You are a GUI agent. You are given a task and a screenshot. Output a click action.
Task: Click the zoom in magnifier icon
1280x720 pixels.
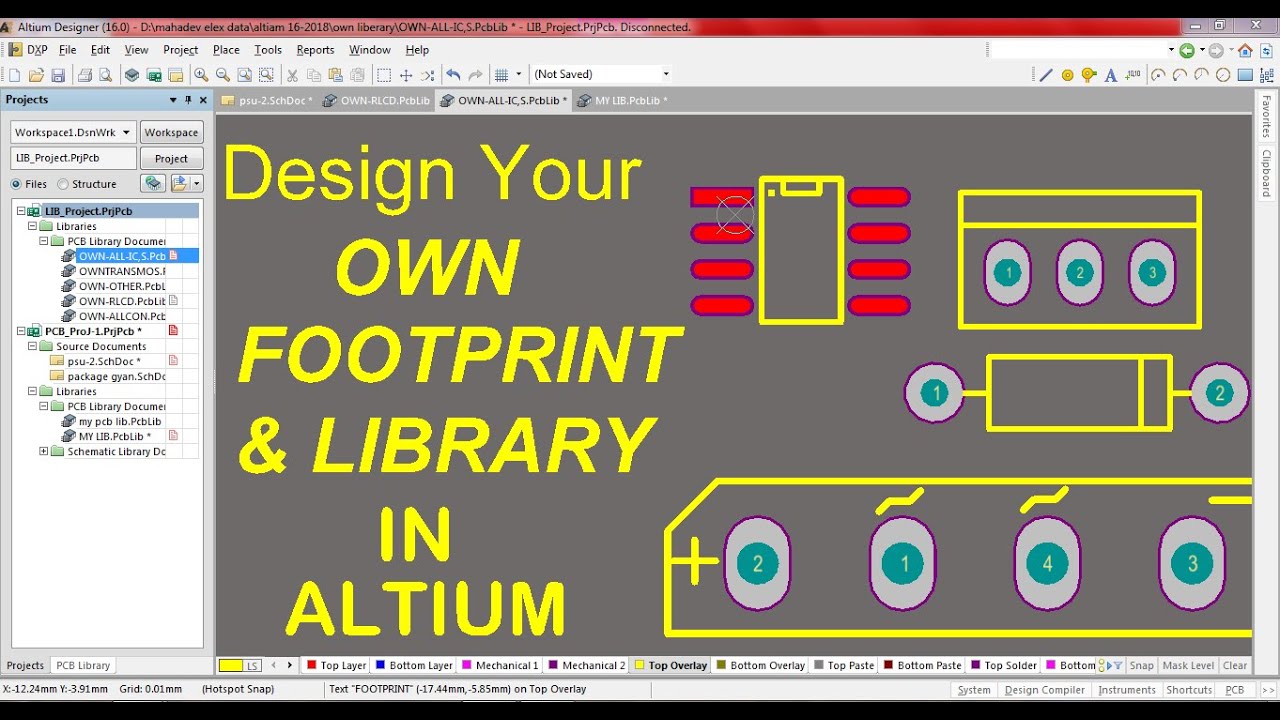(x=201, y=75)
